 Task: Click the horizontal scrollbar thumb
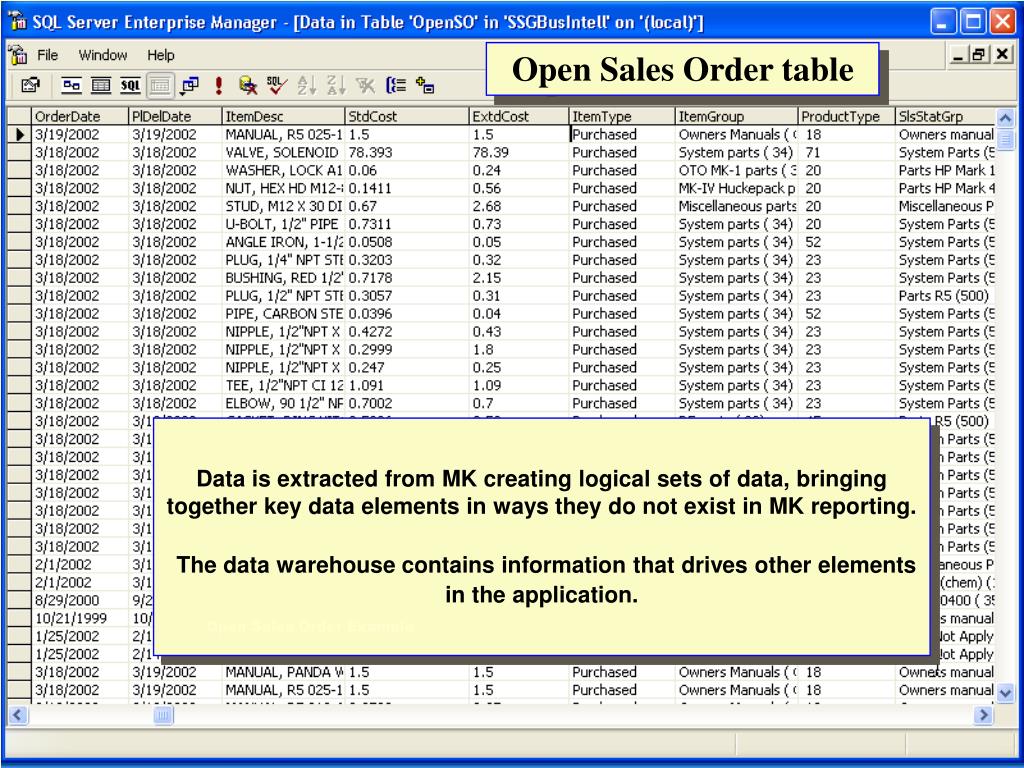click(x=163, y=714)
